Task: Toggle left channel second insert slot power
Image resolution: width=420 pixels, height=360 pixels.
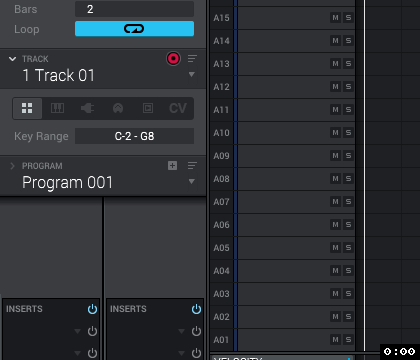Action: tap(92, 353)
